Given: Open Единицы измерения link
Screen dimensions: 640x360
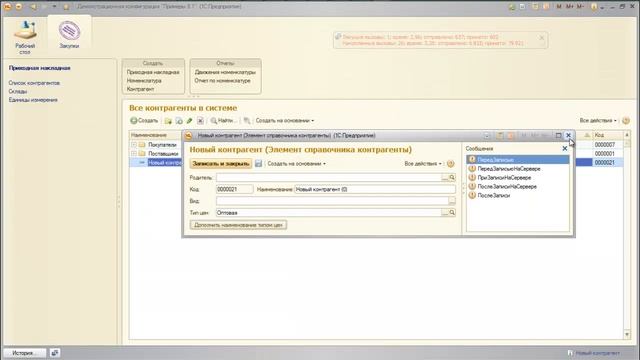Looking at the screenshot, I should coord(33,100).
